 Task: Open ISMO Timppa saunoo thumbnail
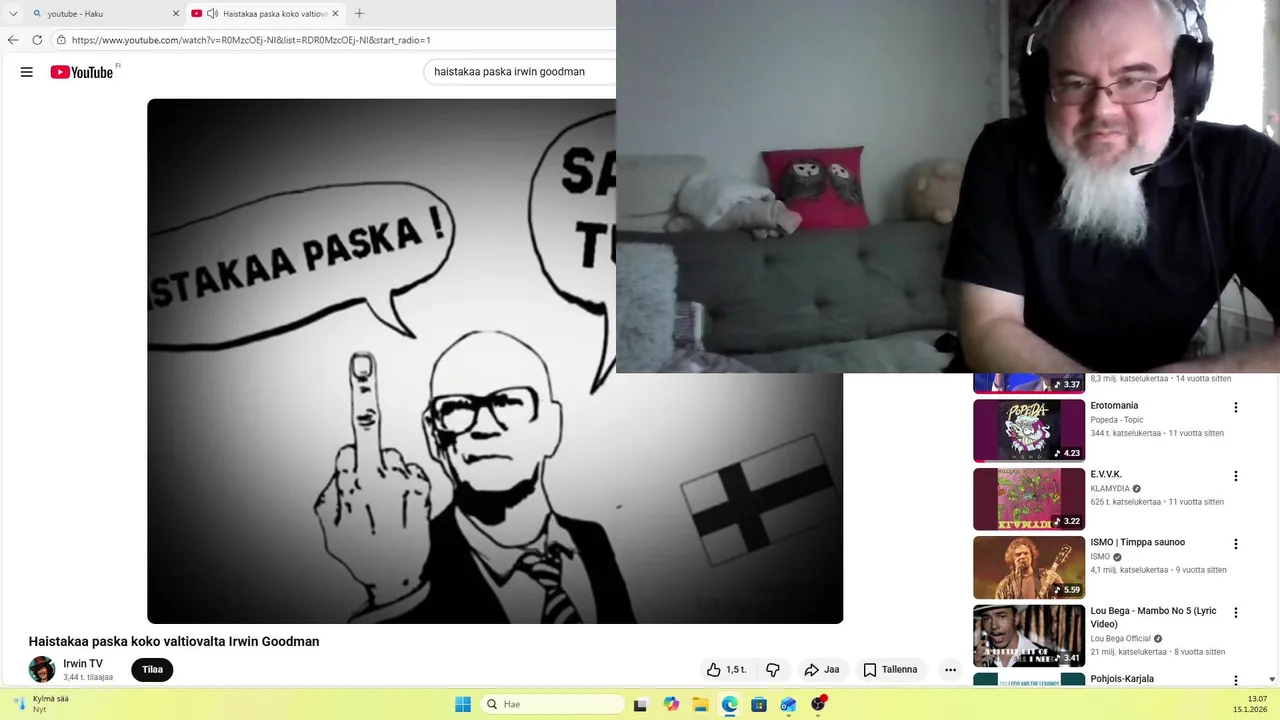click(x=1029, y=567)
